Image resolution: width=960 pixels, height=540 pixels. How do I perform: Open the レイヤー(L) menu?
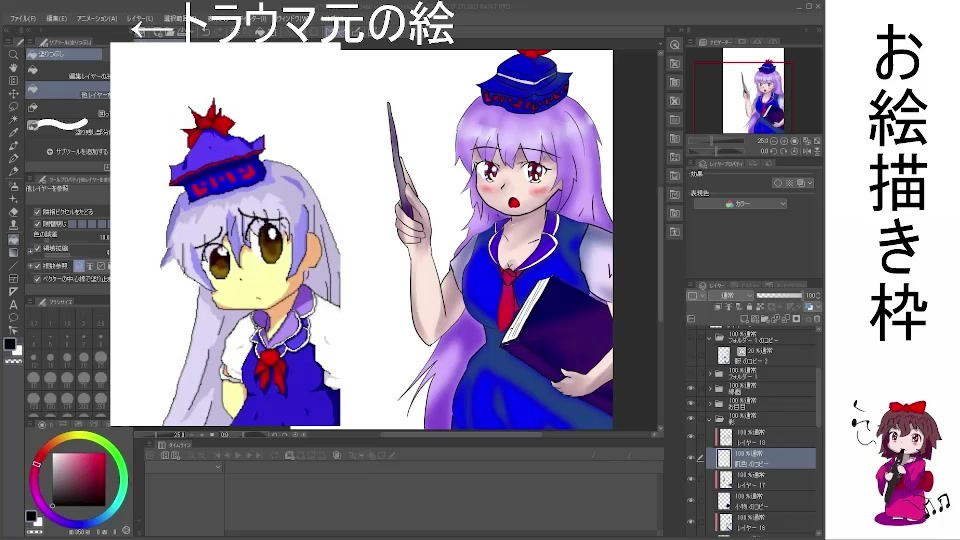click(140, 19)
